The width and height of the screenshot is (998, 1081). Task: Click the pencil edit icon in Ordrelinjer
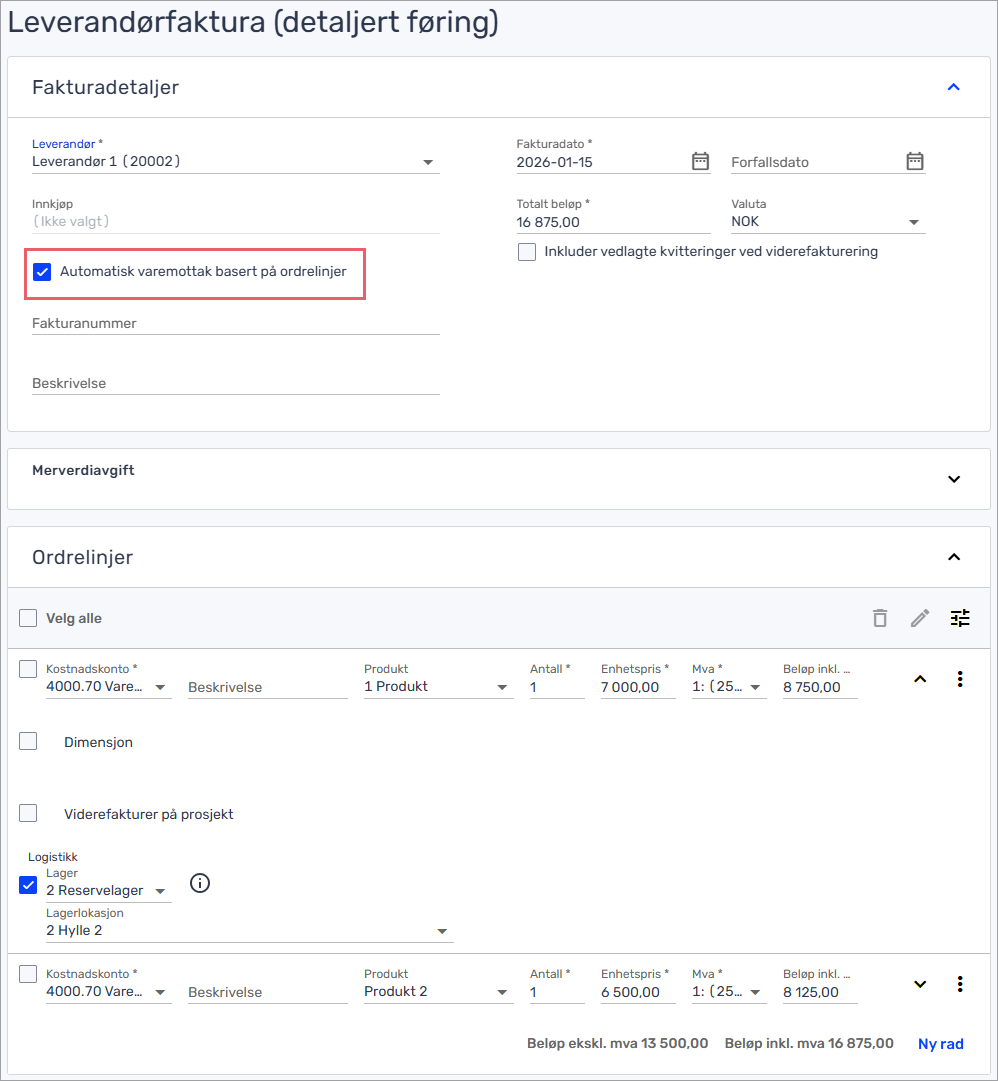pos(920,618)
